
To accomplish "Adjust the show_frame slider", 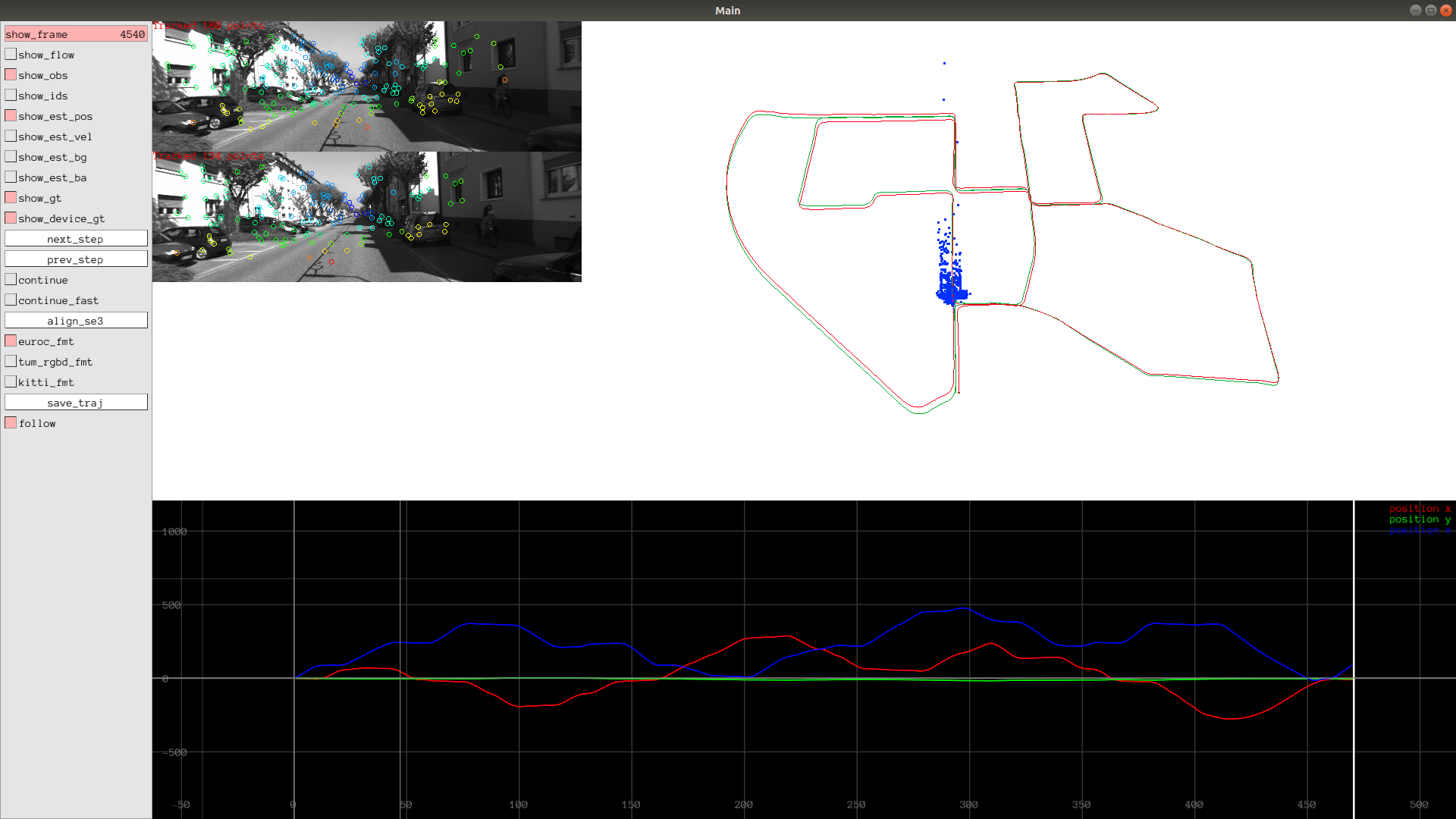I will [x=76, y=34].
